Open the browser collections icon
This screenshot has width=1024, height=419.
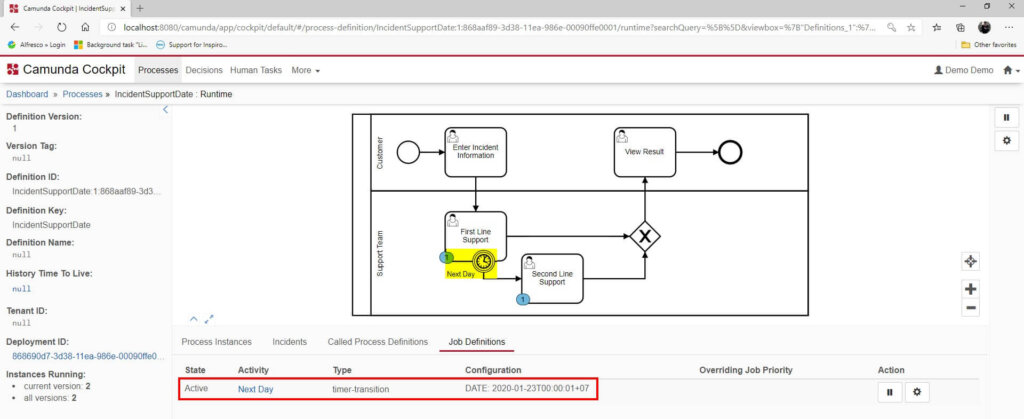pos(961,27)
